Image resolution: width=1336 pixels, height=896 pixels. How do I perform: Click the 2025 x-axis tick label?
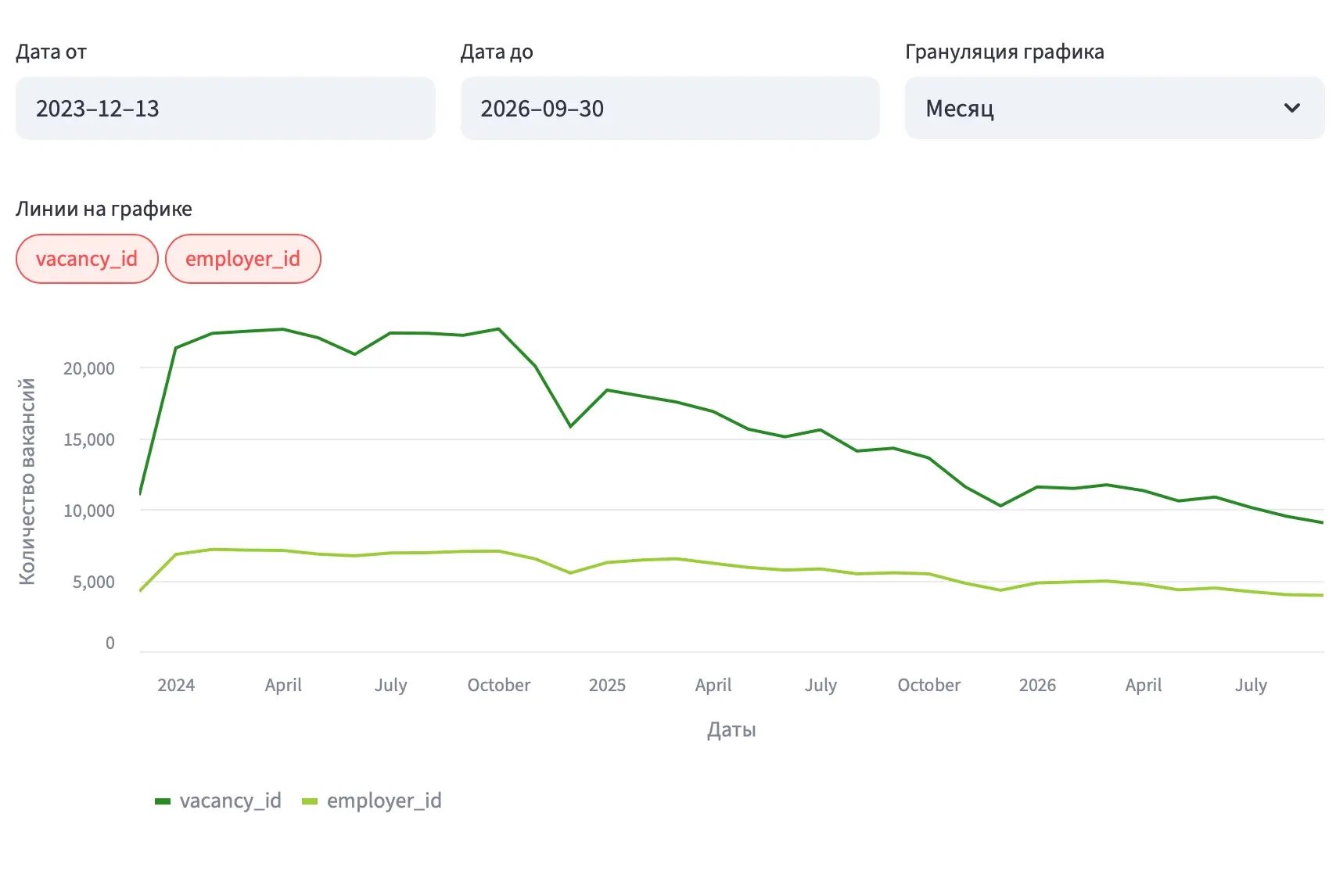(607, 685)
